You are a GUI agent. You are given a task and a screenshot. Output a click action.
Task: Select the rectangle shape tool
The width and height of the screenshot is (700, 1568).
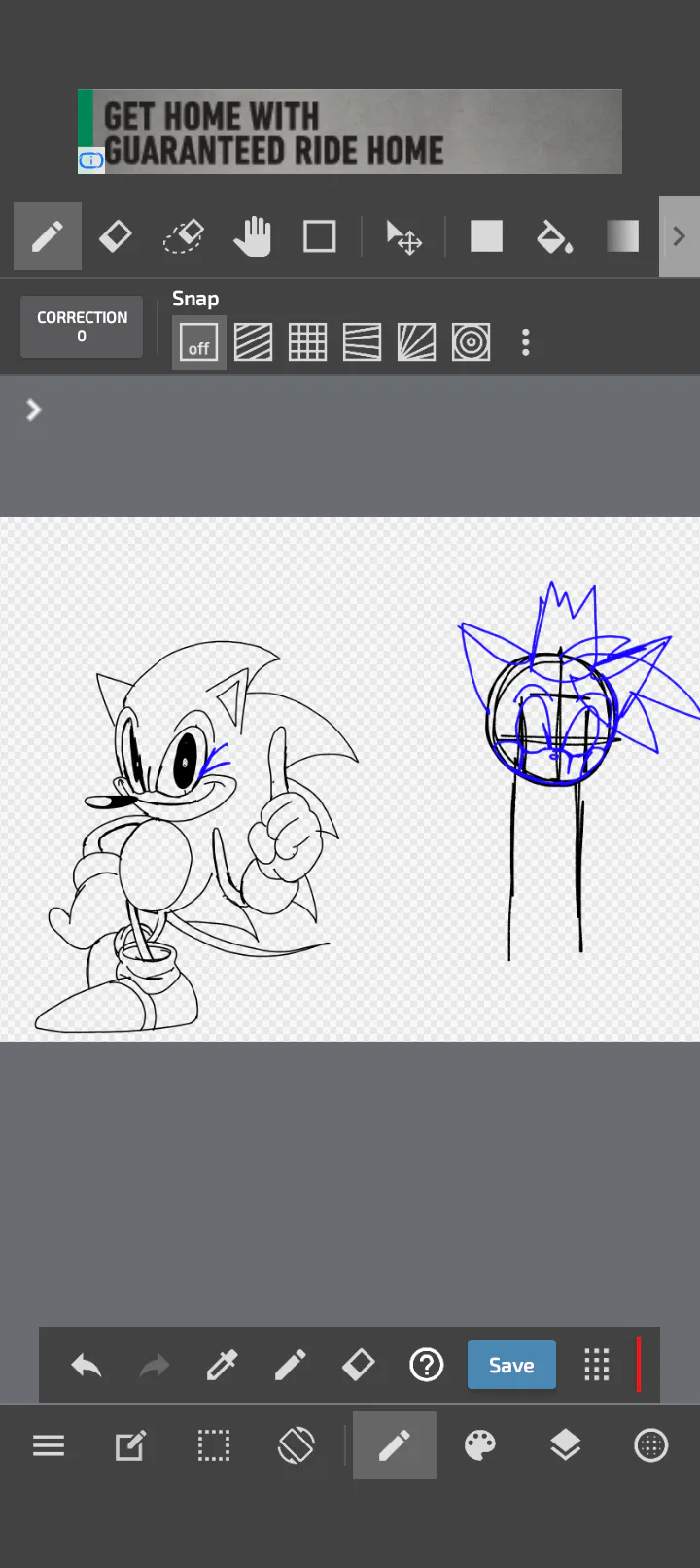320,236
